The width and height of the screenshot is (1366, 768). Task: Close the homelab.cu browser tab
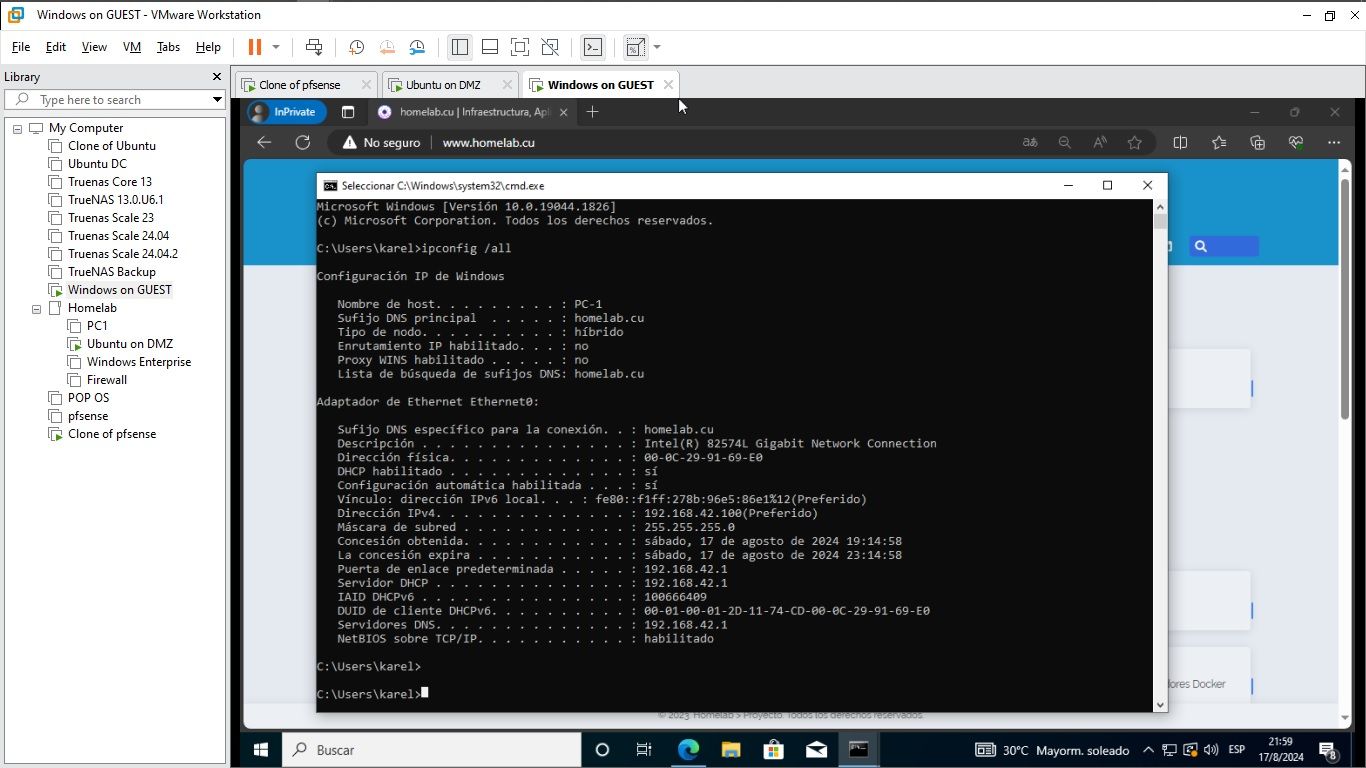[563, 112]
